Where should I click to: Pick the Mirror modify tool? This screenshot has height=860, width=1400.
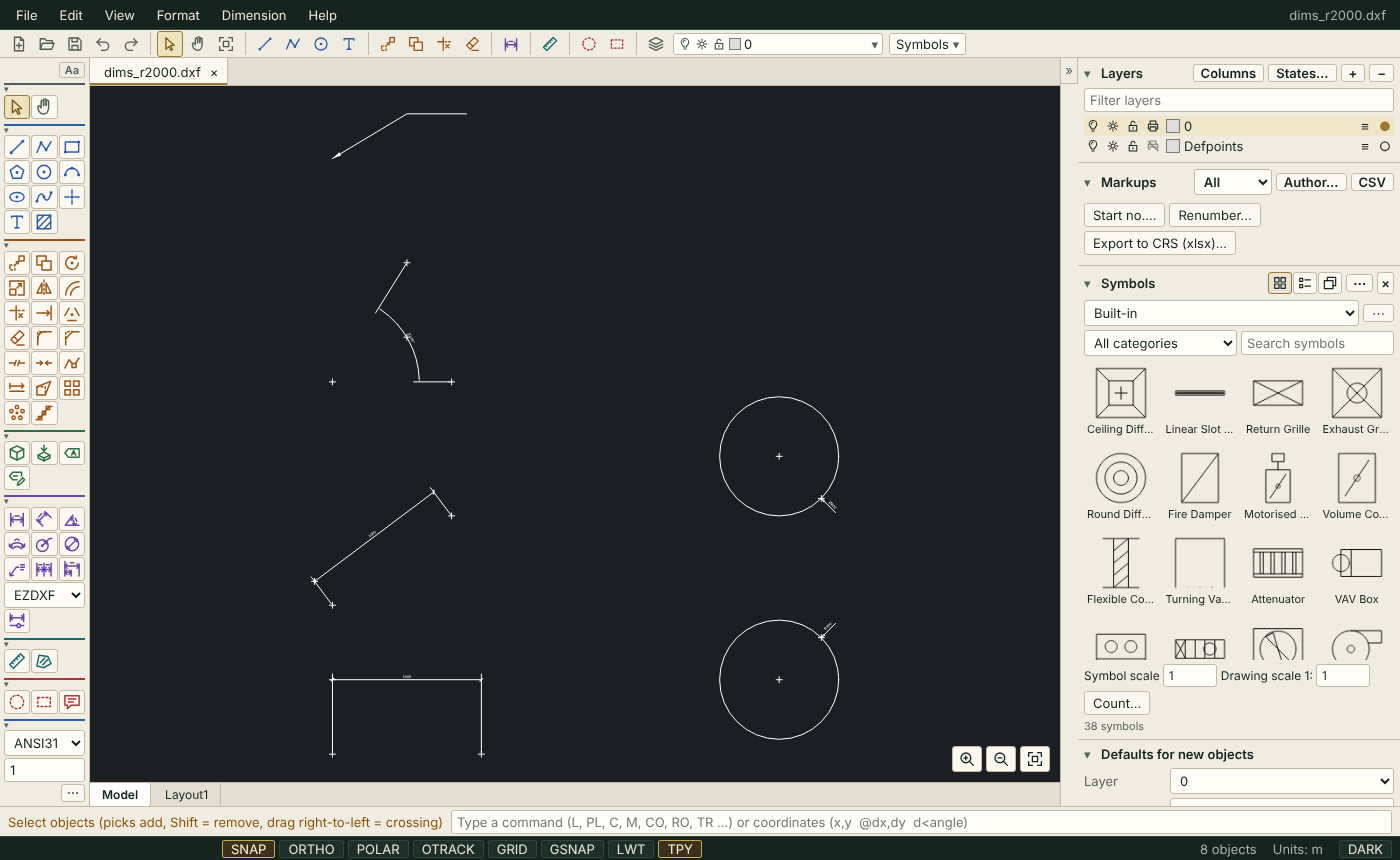[x=44, y=288]
